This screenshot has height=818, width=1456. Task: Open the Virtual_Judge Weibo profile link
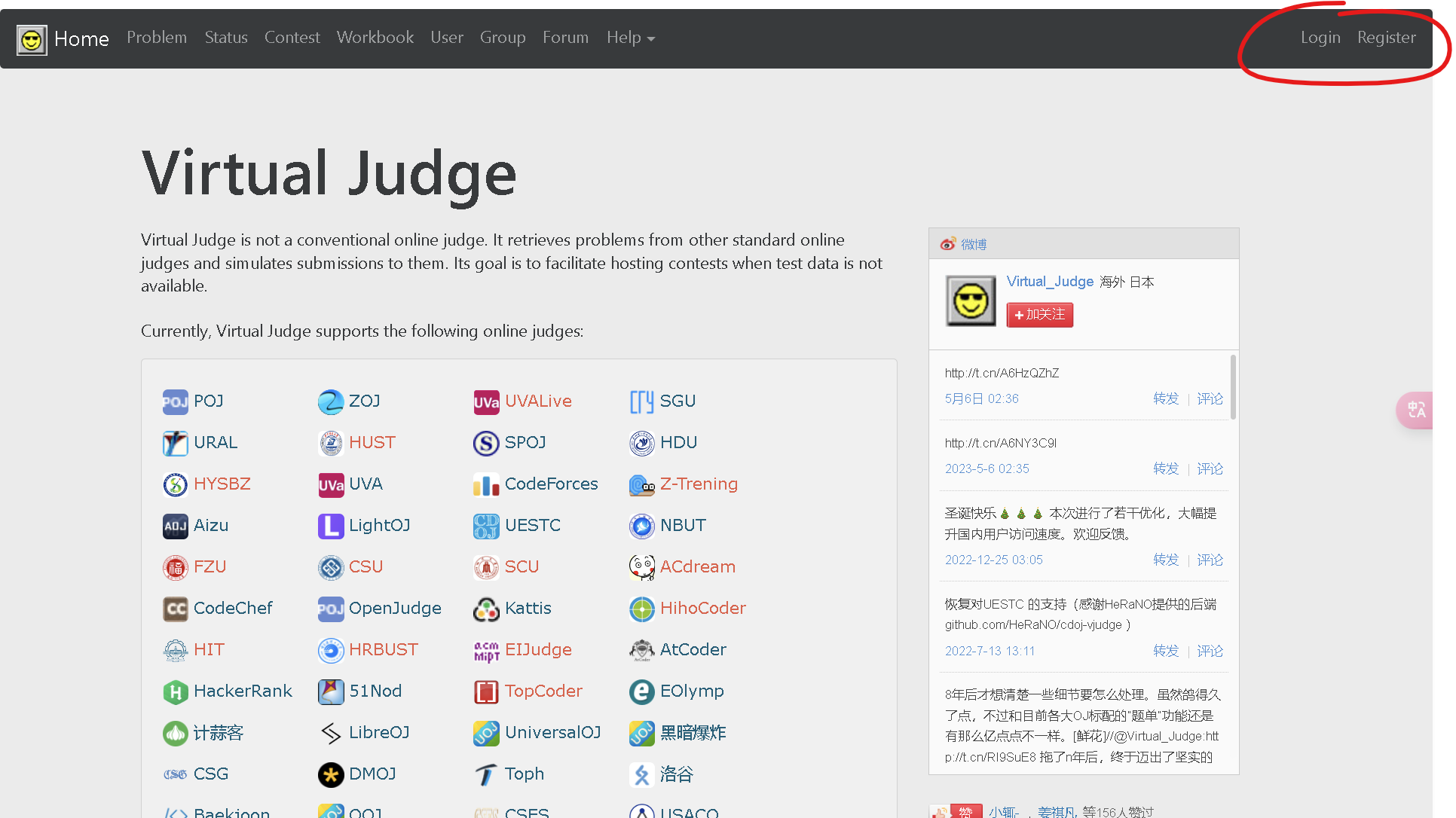pyautogui.click(x=1049, y=282)
